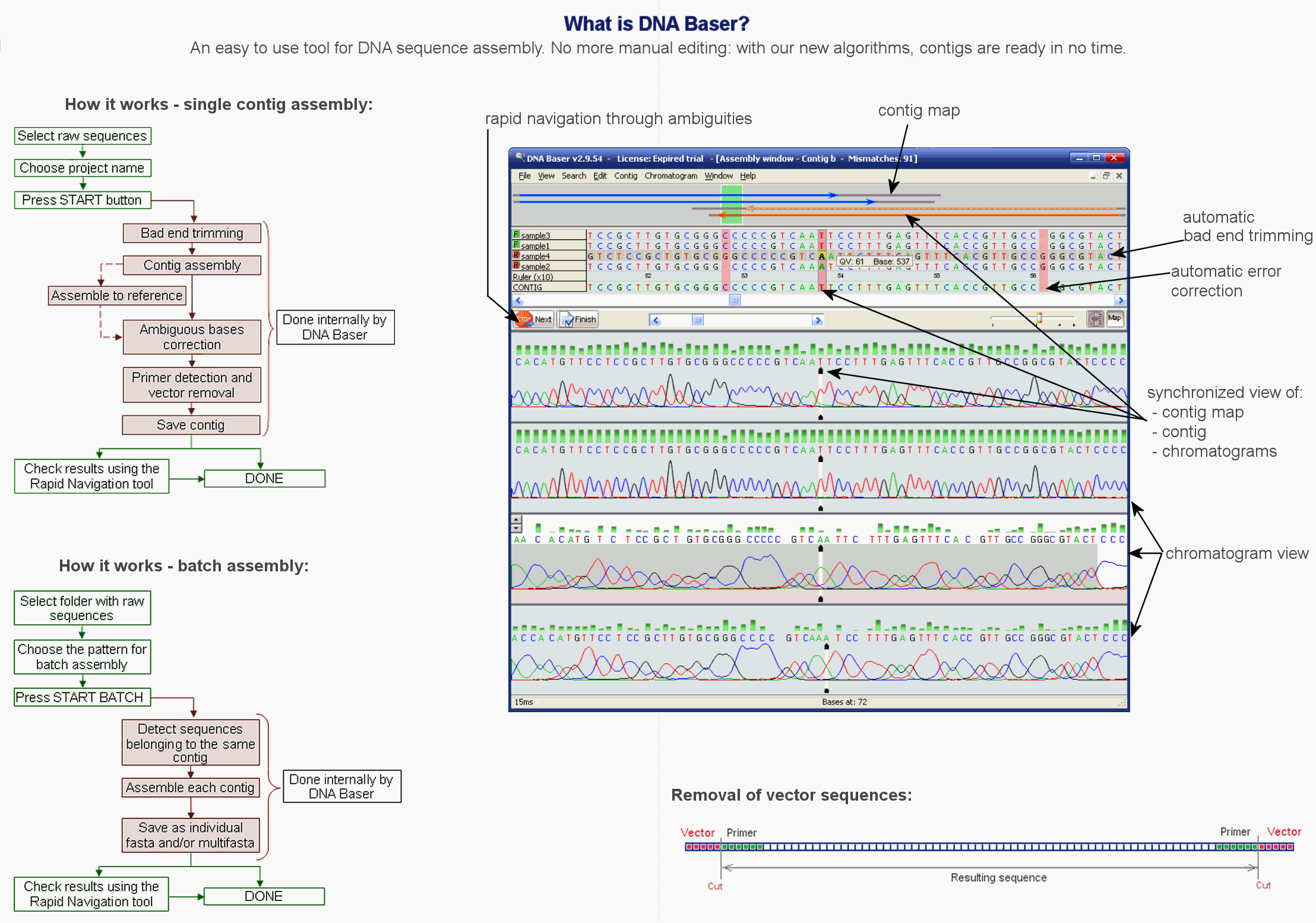Click the reverse-read R icon of sample2

(516, 265)
